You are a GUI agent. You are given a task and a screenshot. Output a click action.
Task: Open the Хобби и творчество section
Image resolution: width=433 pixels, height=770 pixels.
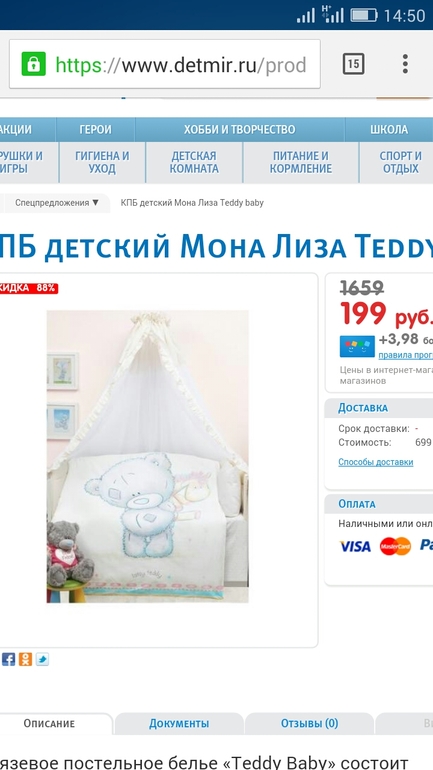click(240, 130)
